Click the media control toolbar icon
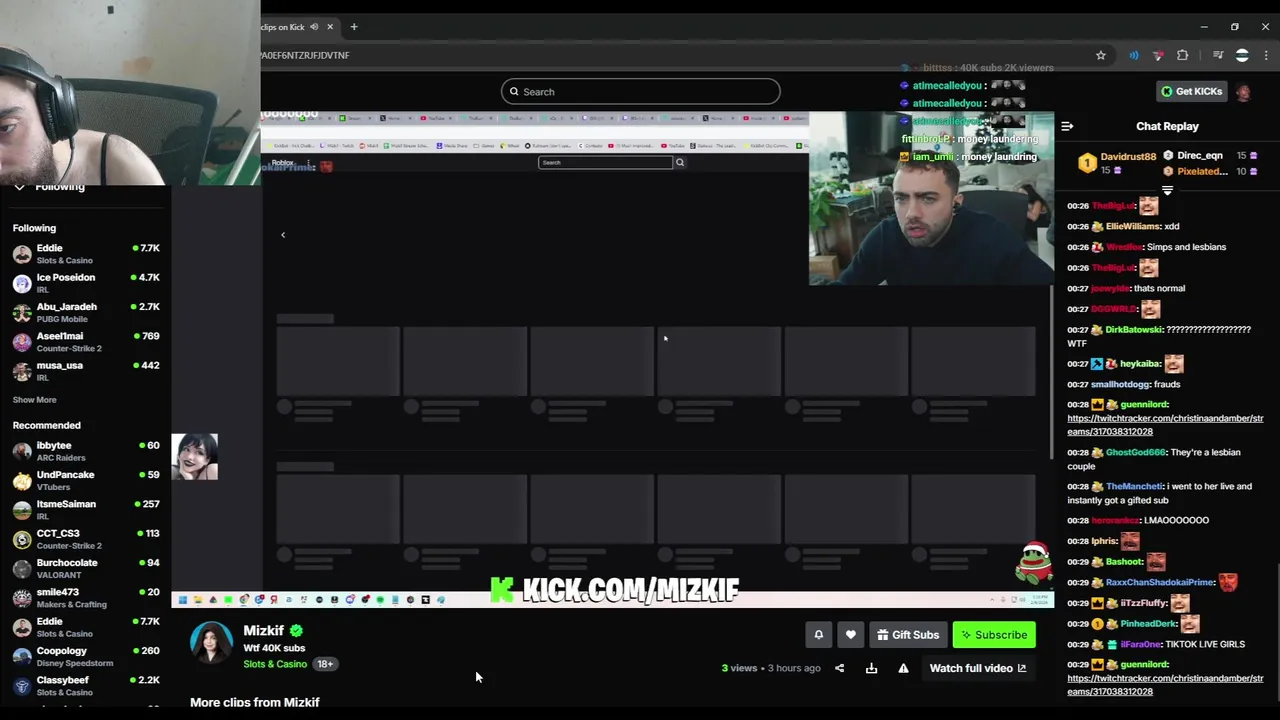 click(x=1218, y=55)
